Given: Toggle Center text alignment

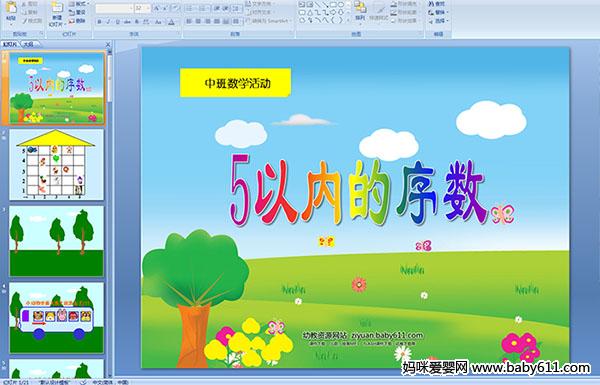Looking at the screenshot, I should (198, 21).
